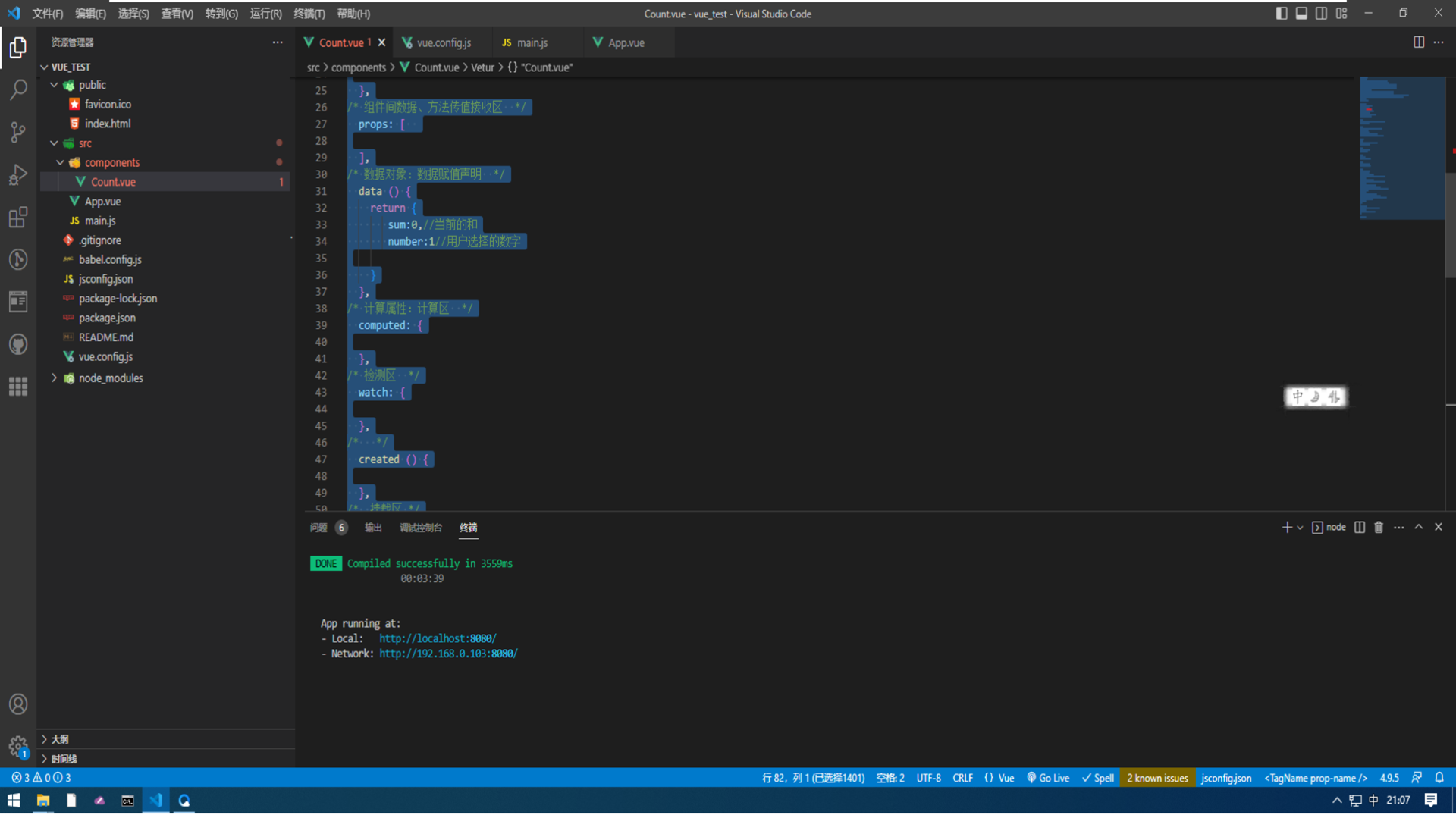Open editor More Actions menu
This screenshot has width=1456, height=815.
[x=1439, y=42]
